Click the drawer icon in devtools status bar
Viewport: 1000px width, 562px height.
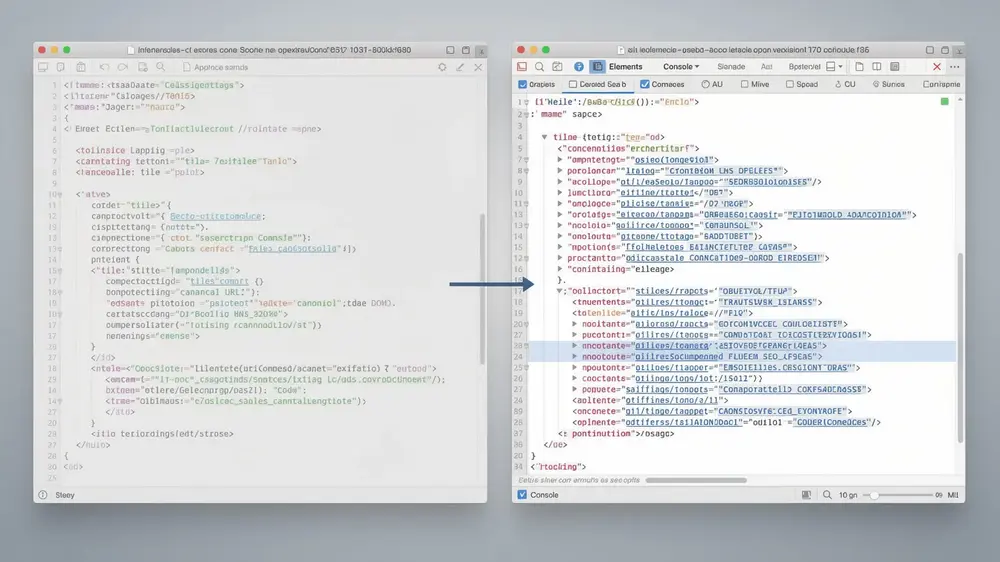(x=806, y=495)
